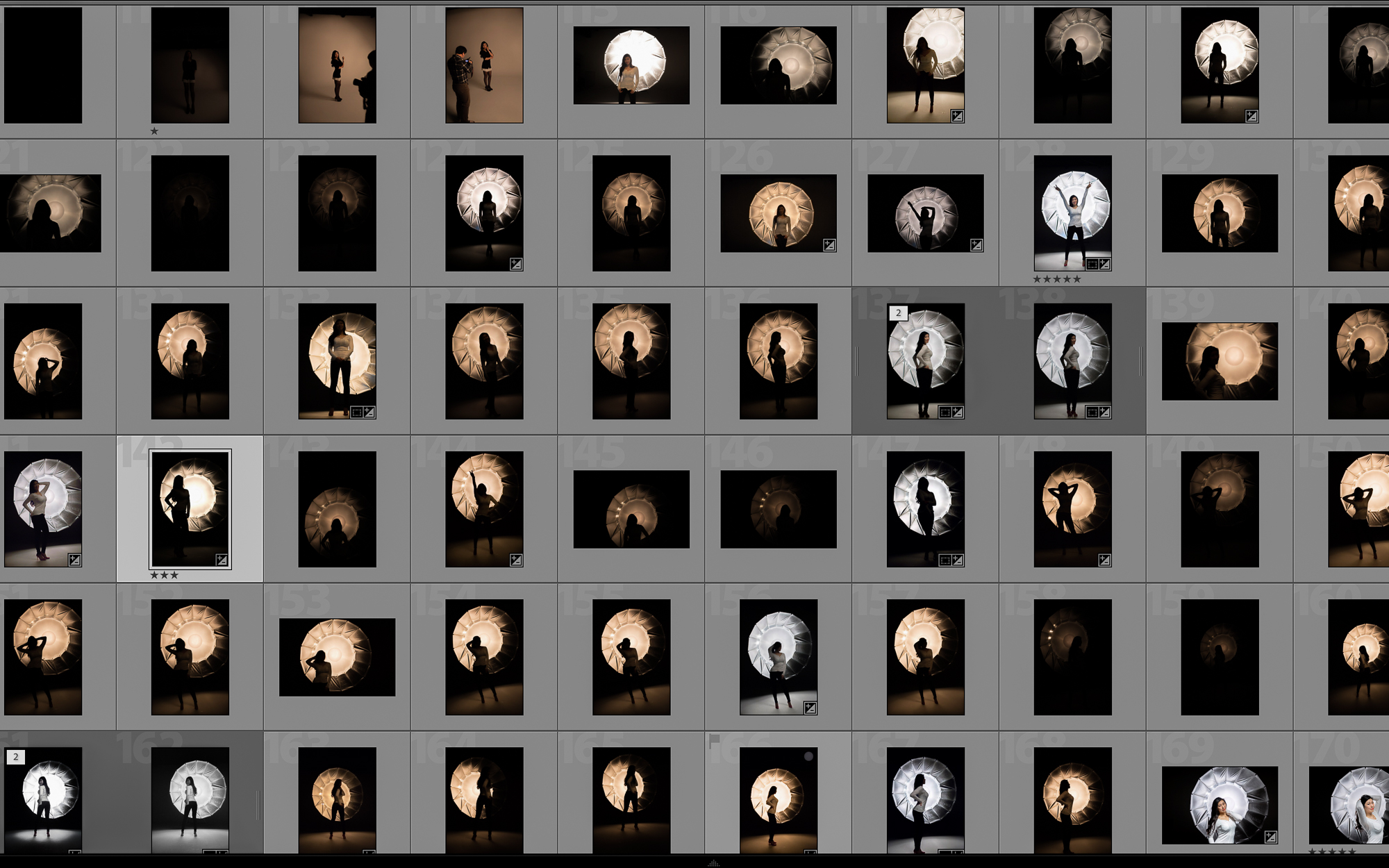Toggle the flag on photo 166

click(714, 740)
